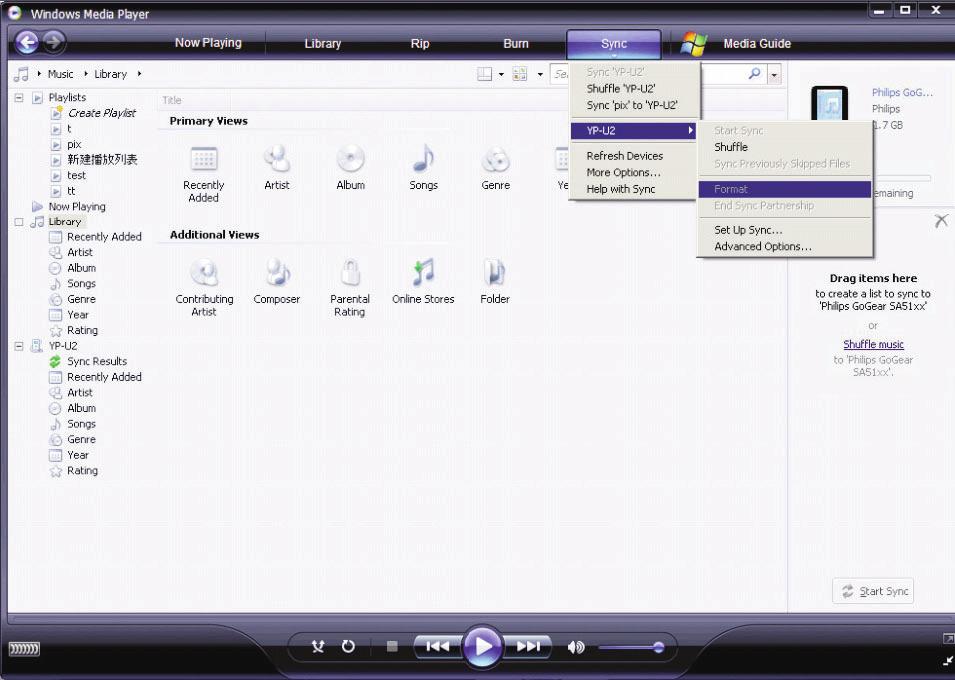
Task: Click the Next track button
Action: (529, 646)
